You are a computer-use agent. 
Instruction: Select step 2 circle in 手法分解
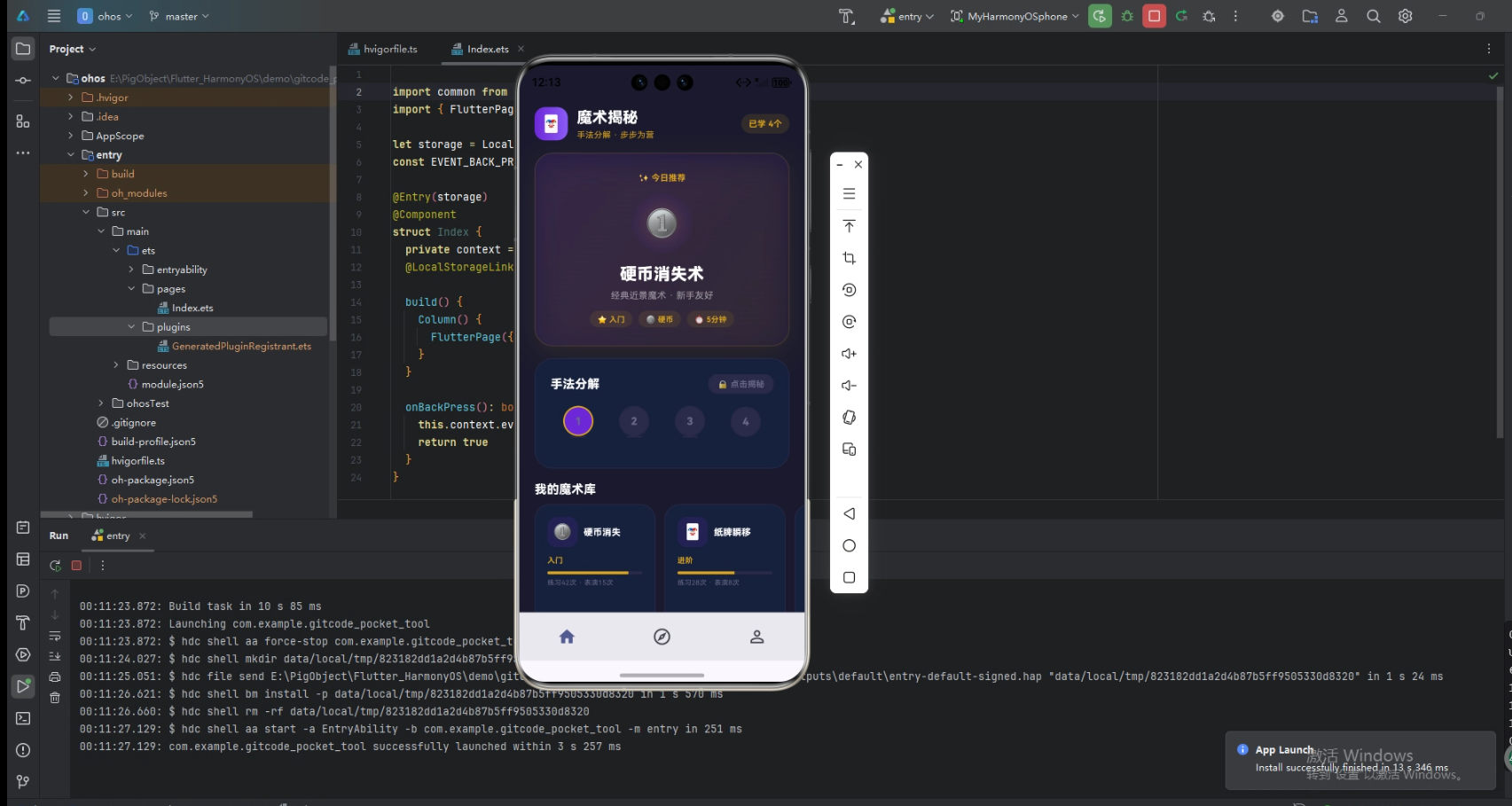point(634,421)
